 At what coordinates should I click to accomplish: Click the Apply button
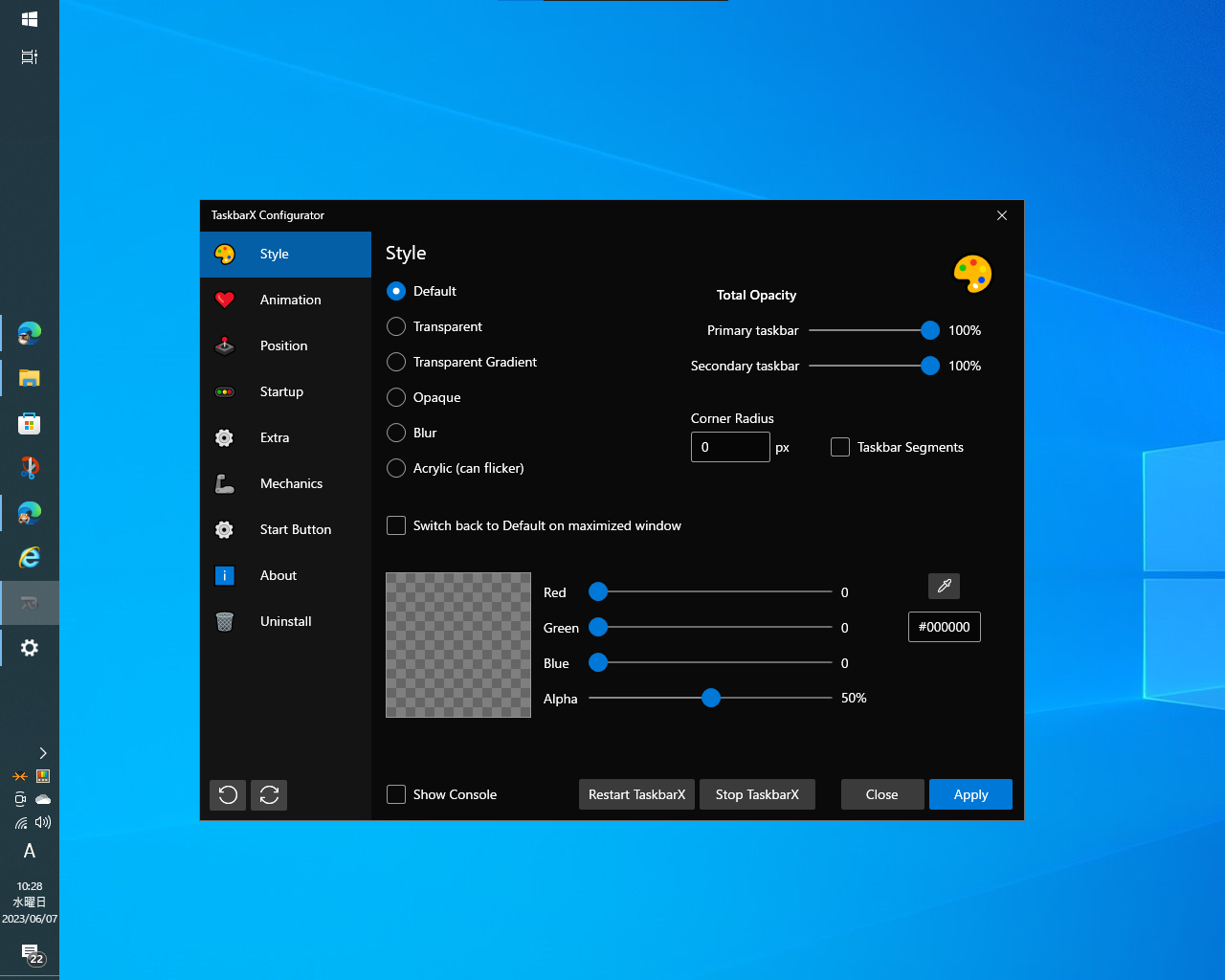[x=970, y=794]
